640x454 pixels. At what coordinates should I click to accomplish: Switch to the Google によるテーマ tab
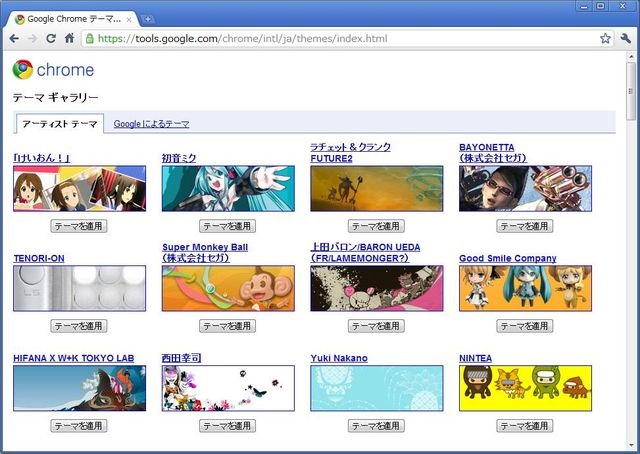pos(151,124)
